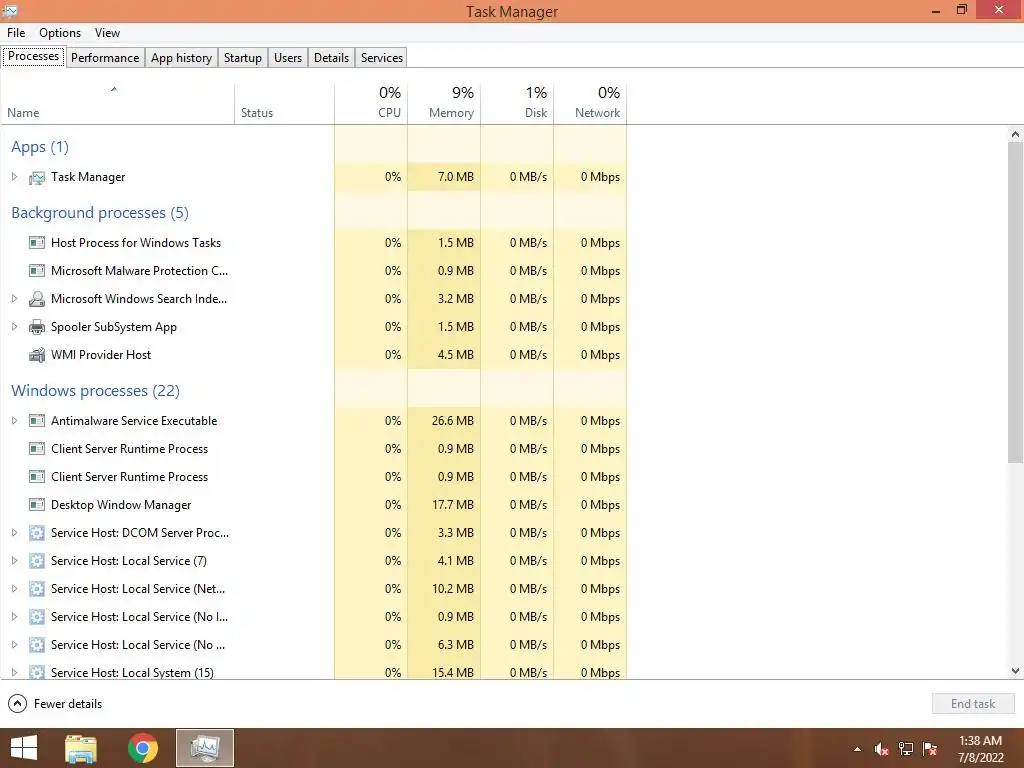Viewport: 1024px width, 768px height.
Task: Click the 17.7 MB memory value
Action: click(x=453, y=505)
